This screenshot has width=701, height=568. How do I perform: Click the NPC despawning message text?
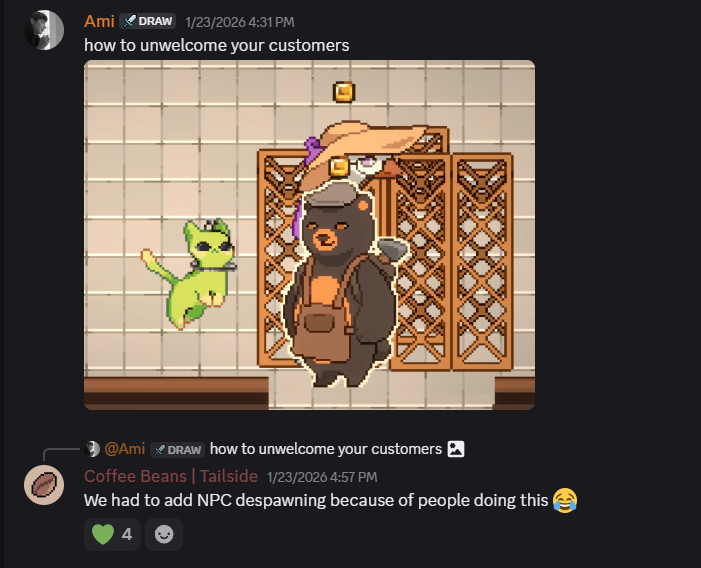point(316,501)
